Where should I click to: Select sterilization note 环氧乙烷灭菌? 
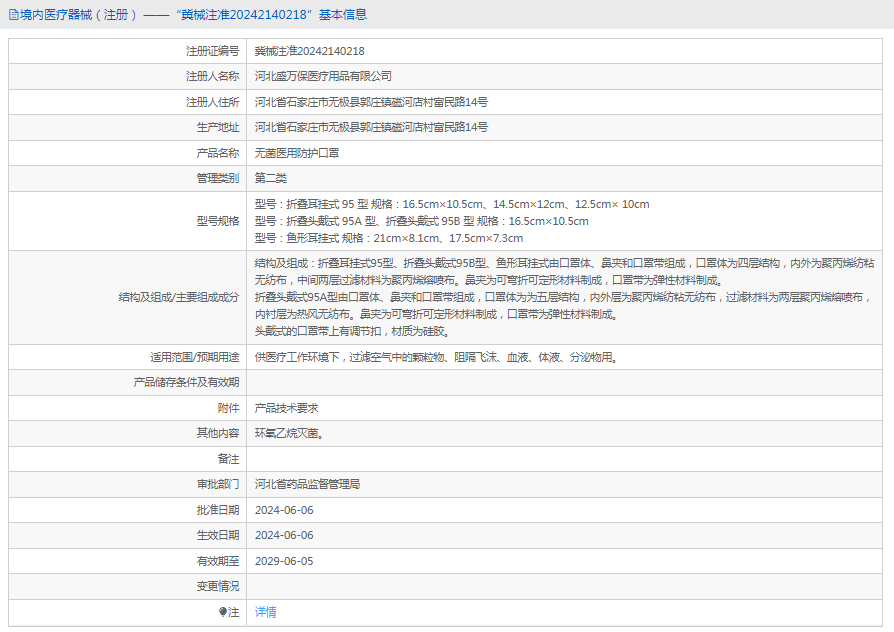coord(289,434)
